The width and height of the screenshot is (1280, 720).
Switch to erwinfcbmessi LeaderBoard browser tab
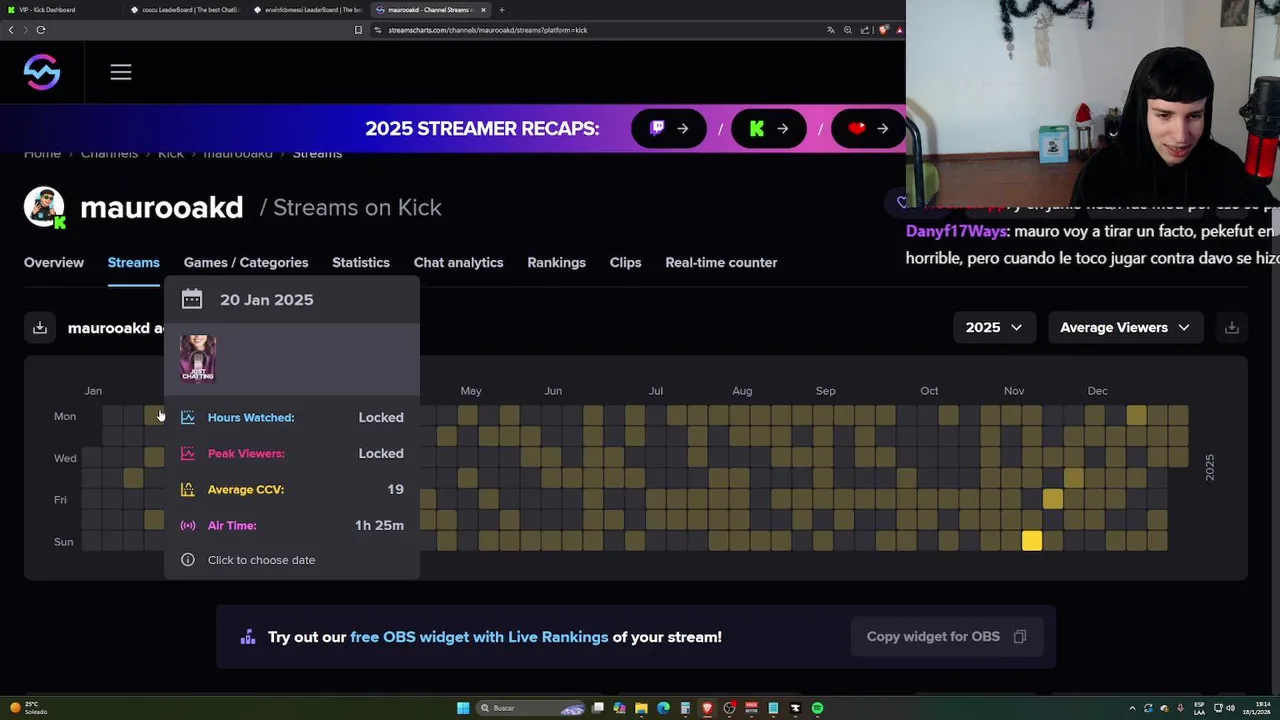[x=308, y=10]
